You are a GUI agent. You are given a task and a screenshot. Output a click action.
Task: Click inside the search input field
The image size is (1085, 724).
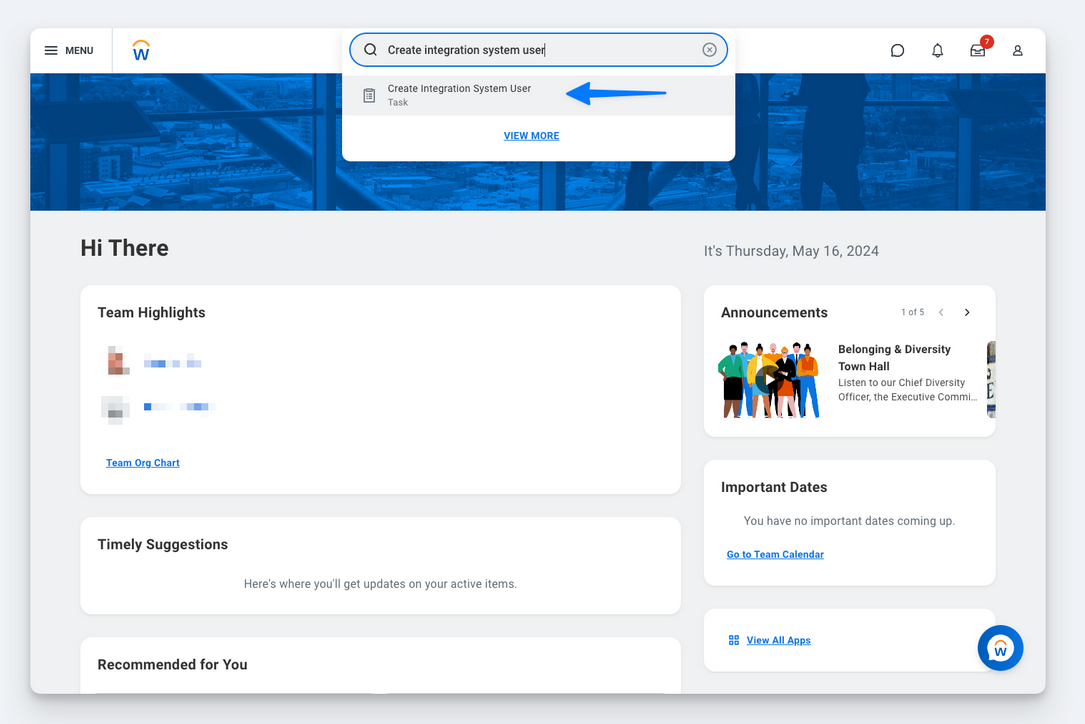(540, 50)
